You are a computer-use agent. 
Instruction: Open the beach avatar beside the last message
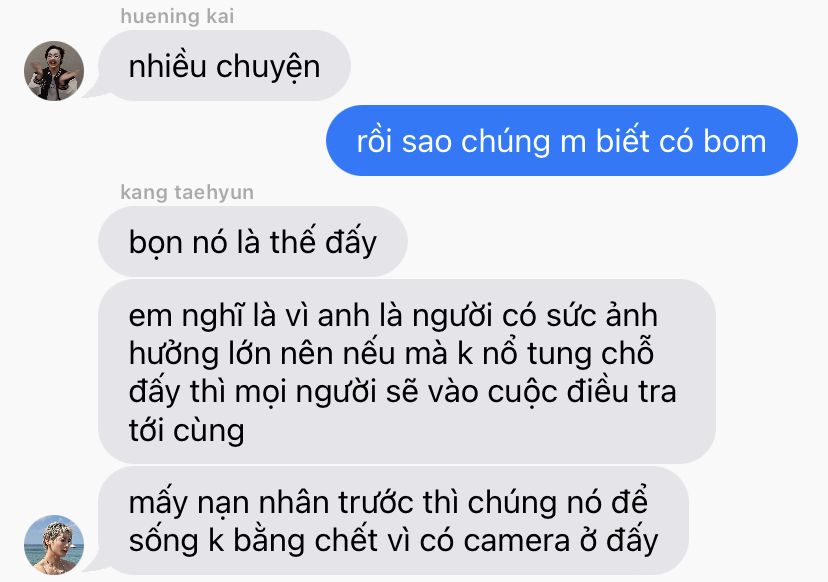click(54, 545)
